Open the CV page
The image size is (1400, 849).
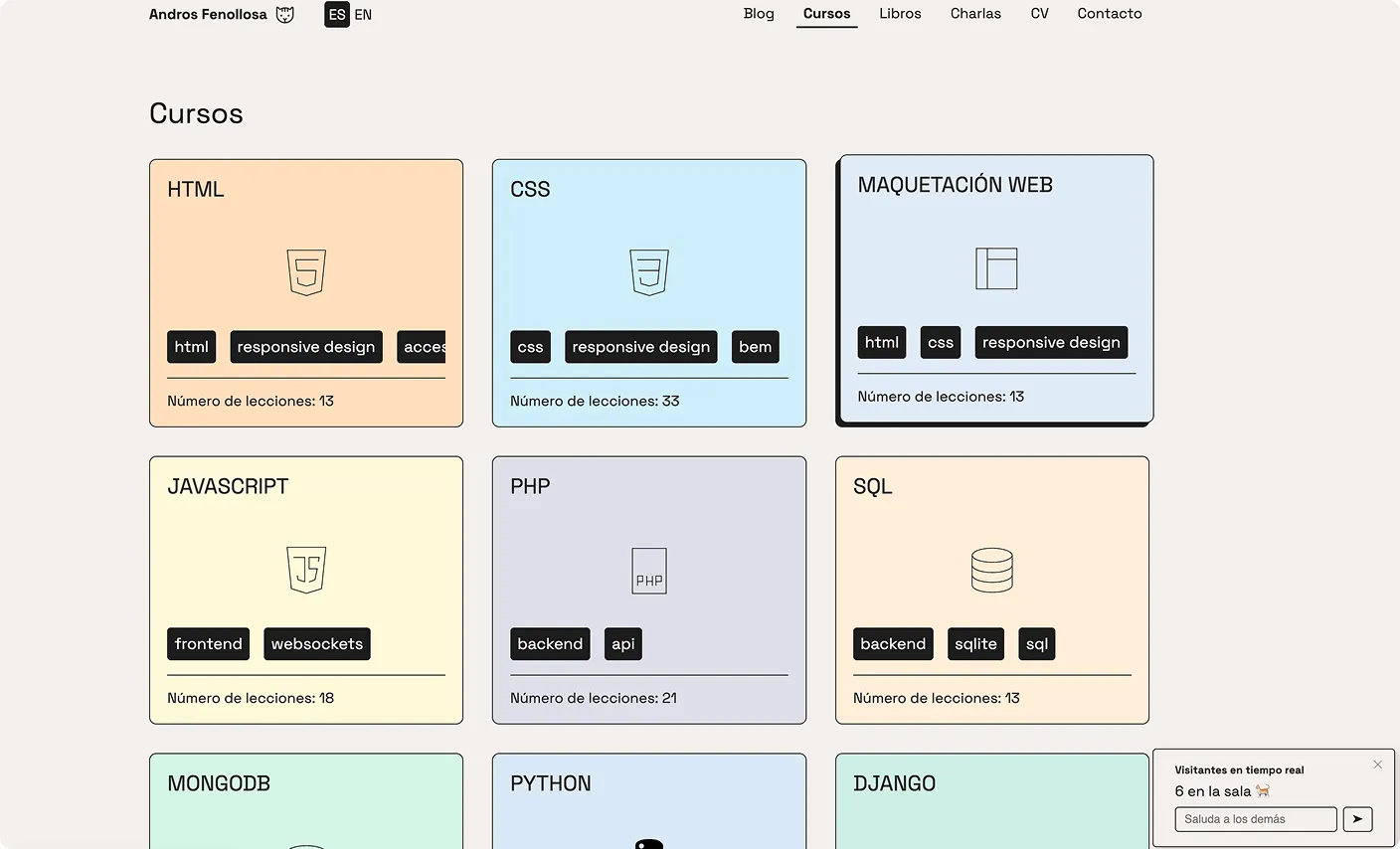1040,14
